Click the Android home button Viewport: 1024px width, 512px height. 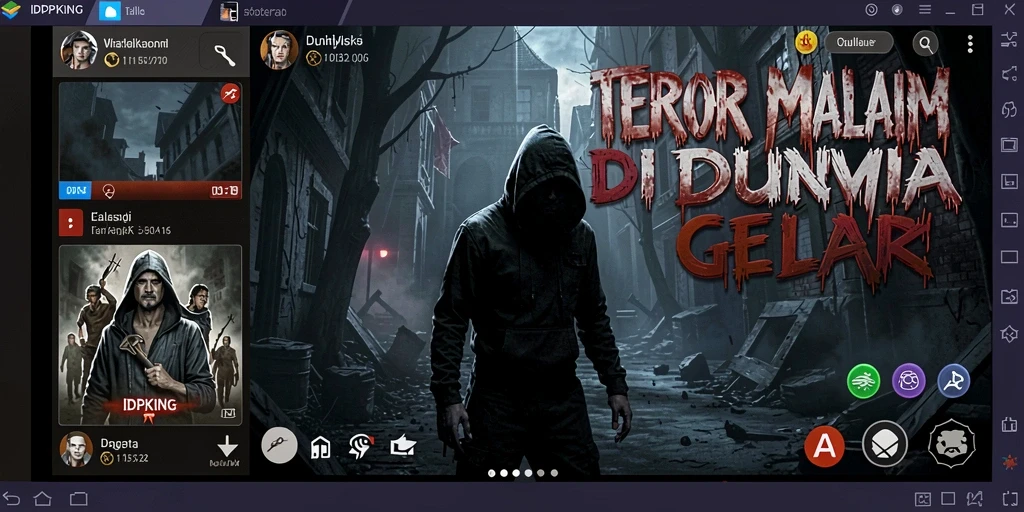coord(42,499)
